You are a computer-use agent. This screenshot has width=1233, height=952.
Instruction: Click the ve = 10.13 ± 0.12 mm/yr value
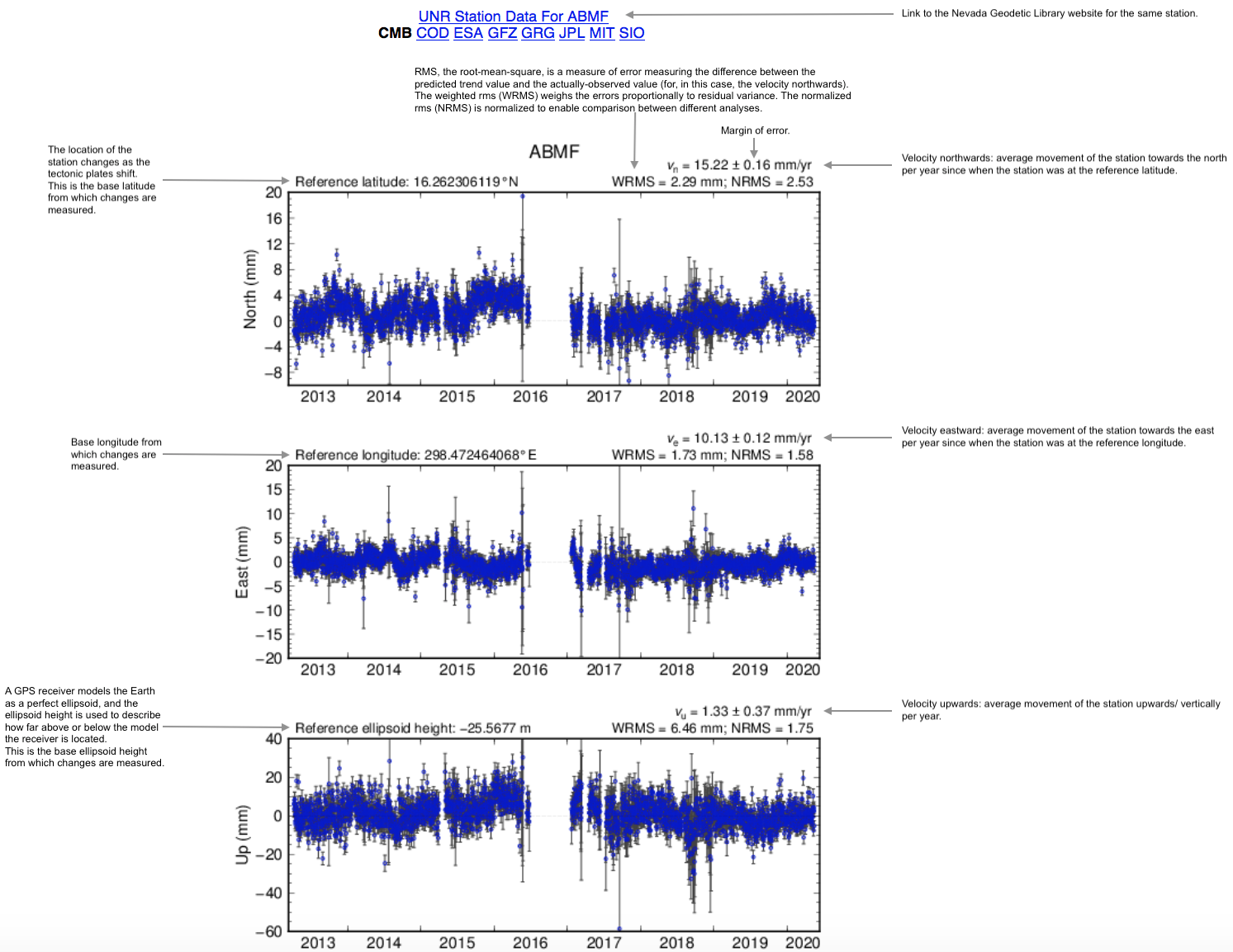coord(739,438)
